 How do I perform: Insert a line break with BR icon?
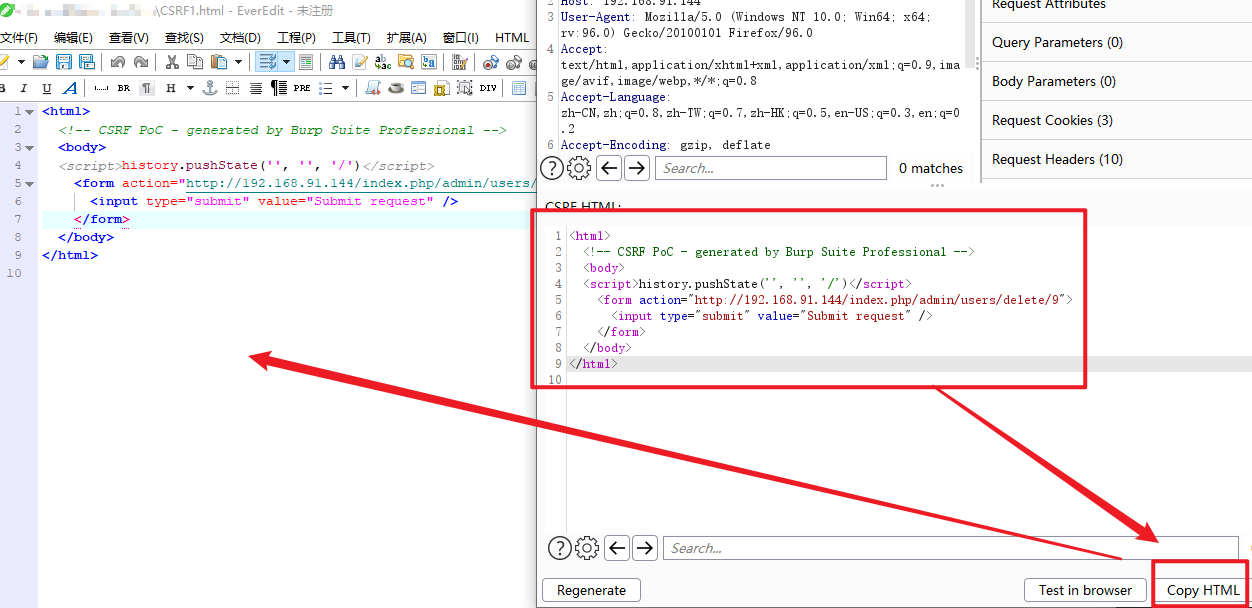point(124,88)
